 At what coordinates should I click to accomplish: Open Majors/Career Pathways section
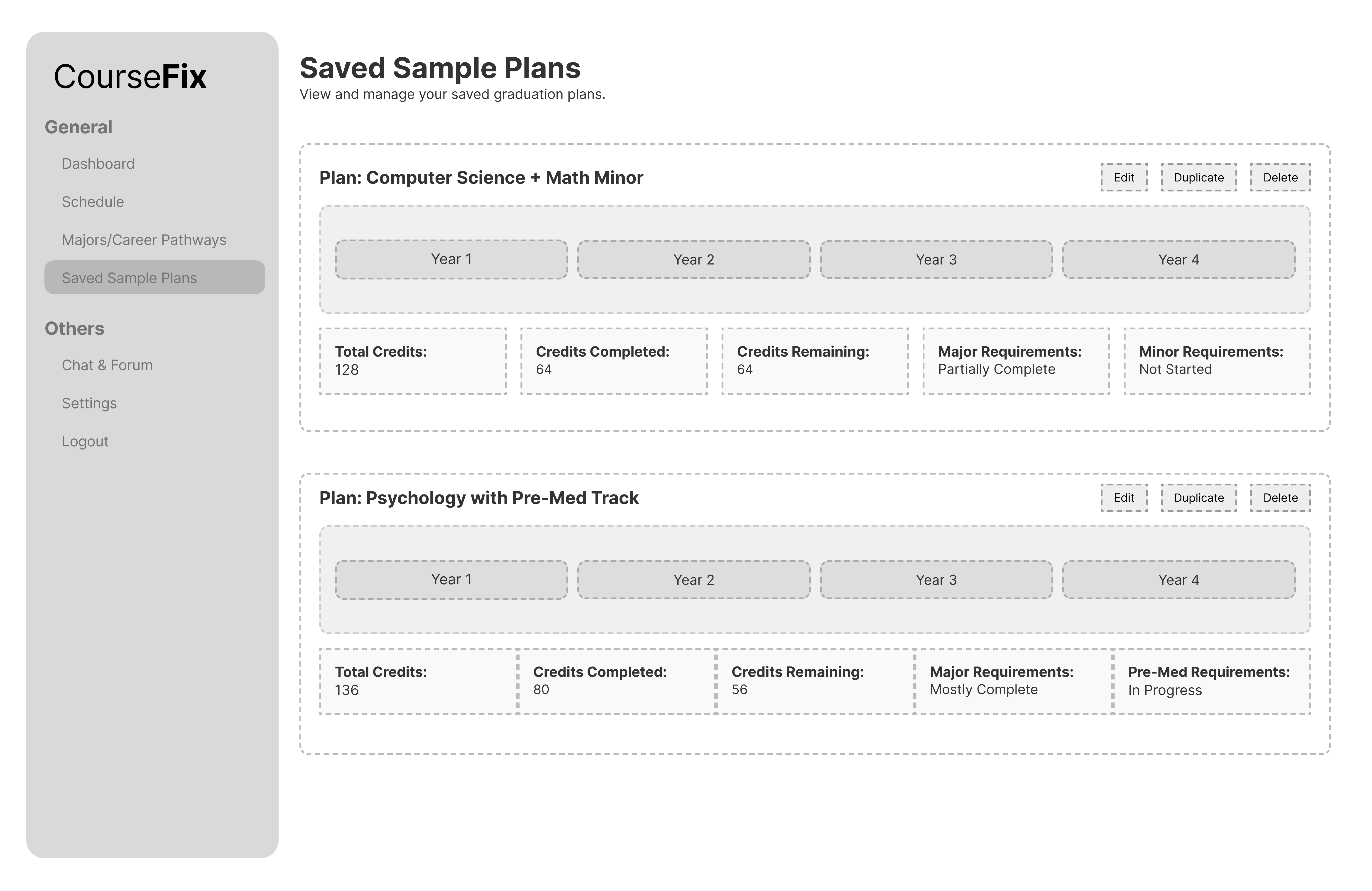tap(144, 240)
